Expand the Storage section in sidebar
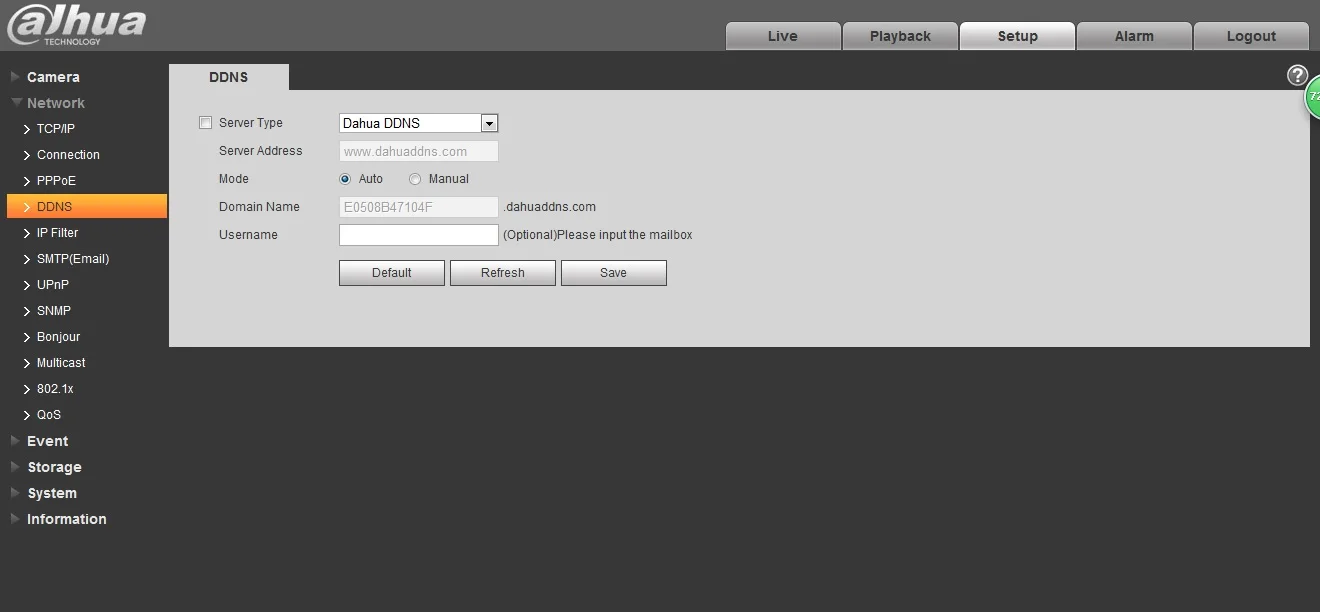1320x612 pixels. coord(54,467)
